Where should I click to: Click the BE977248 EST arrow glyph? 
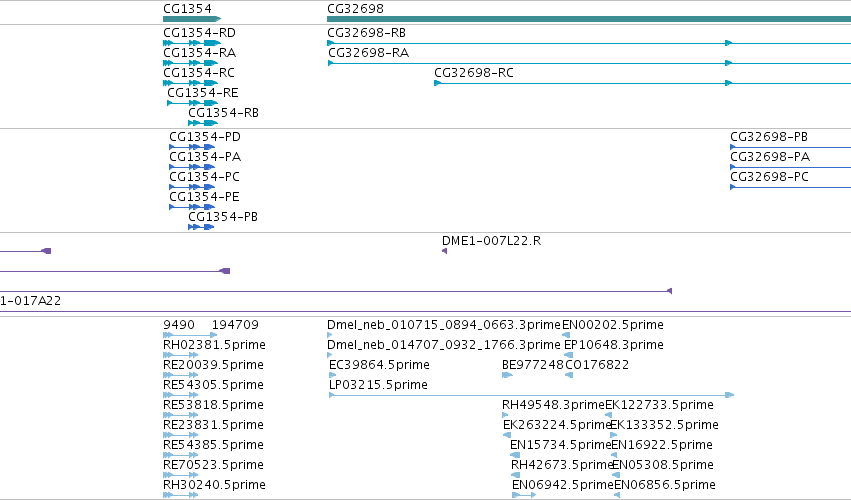tap(507, 375)
